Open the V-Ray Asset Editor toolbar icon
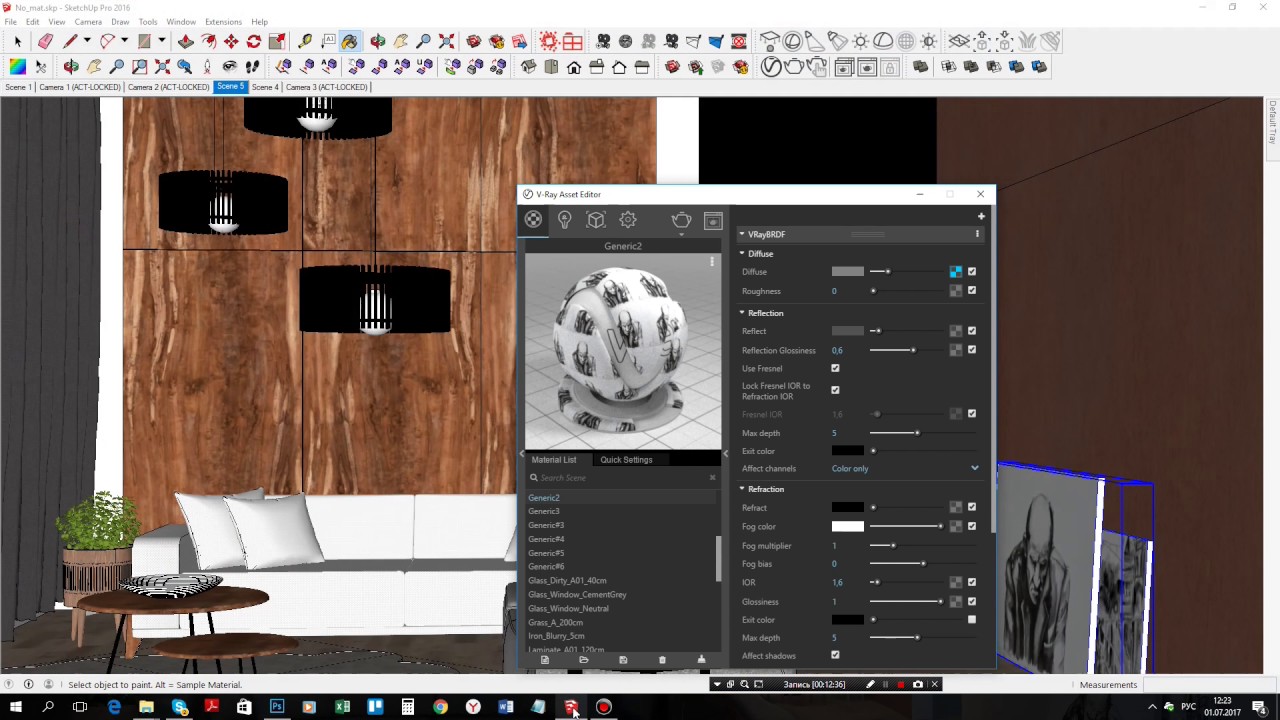Viewport: 1280px width, 720px height. pyautogui.click(x=771, y=67)
